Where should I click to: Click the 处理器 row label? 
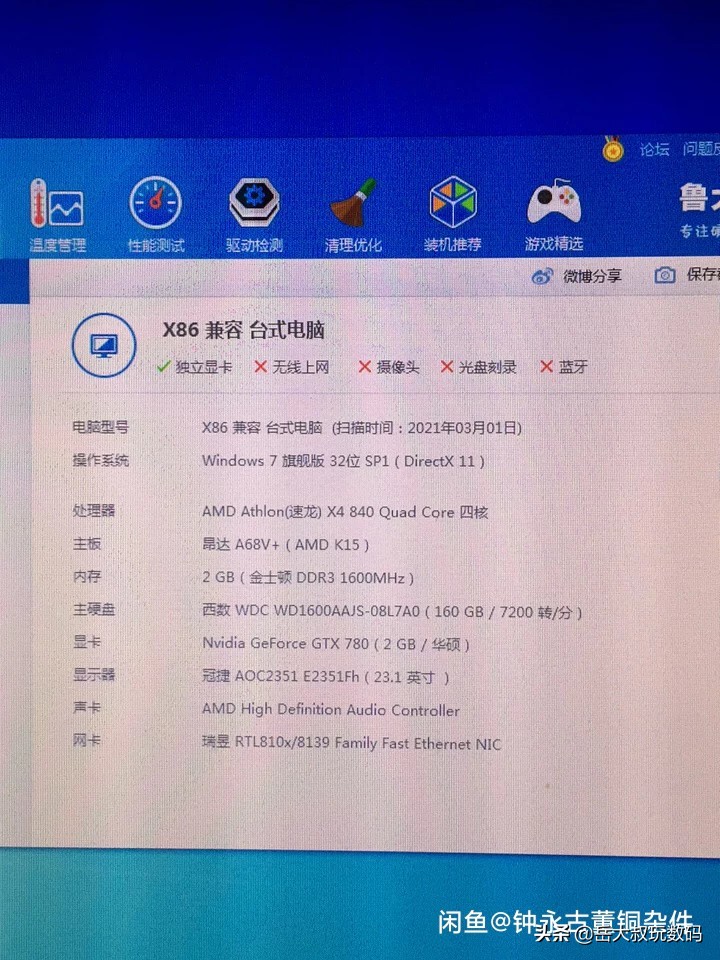[94, 510]
